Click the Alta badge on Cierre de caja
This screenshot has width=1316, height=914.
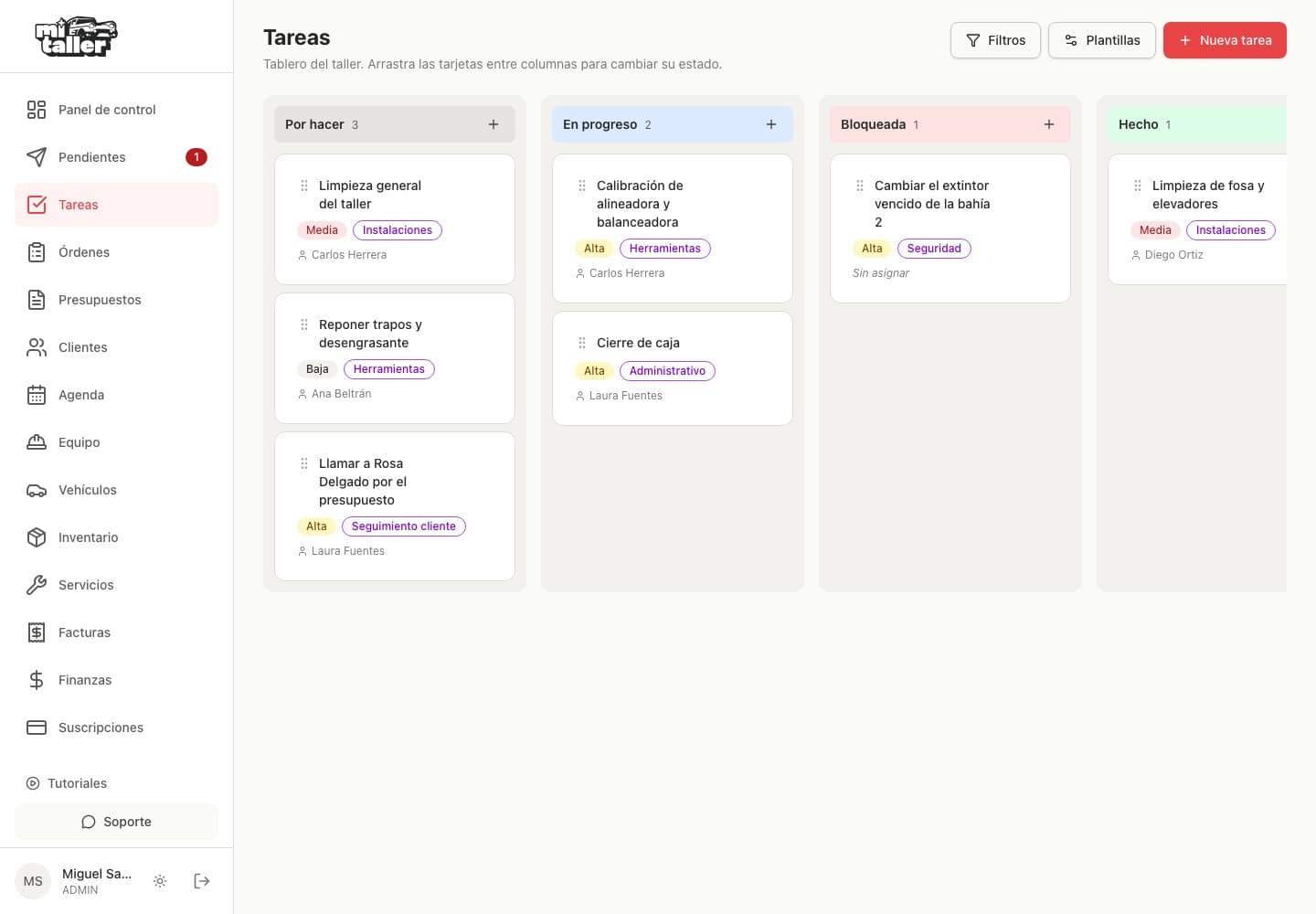594,371
